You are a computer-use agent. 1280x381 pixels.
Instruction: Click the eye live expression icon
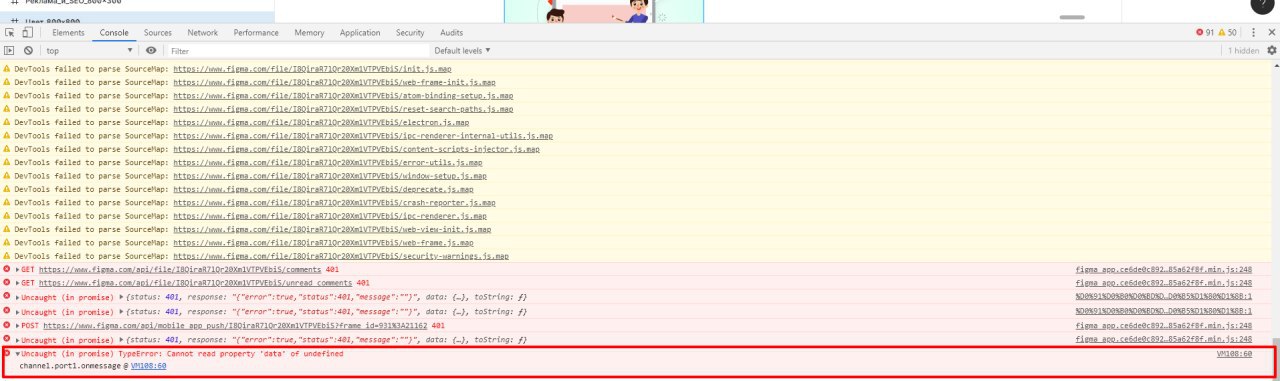[x=151, y=50]
